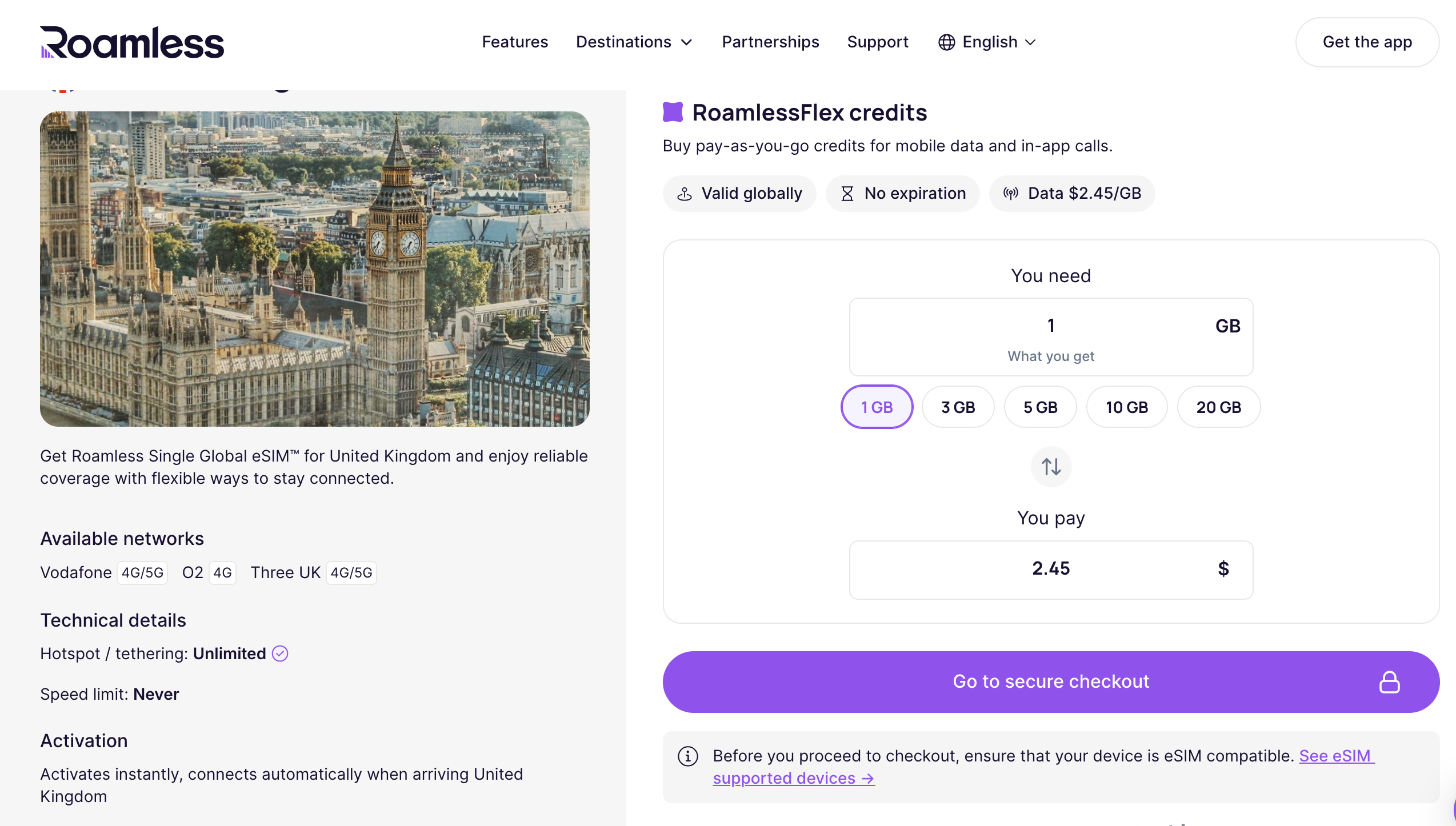1456x826 pixels.
Task: Click the lock icon on checkout button
Action: (1389, 682)
